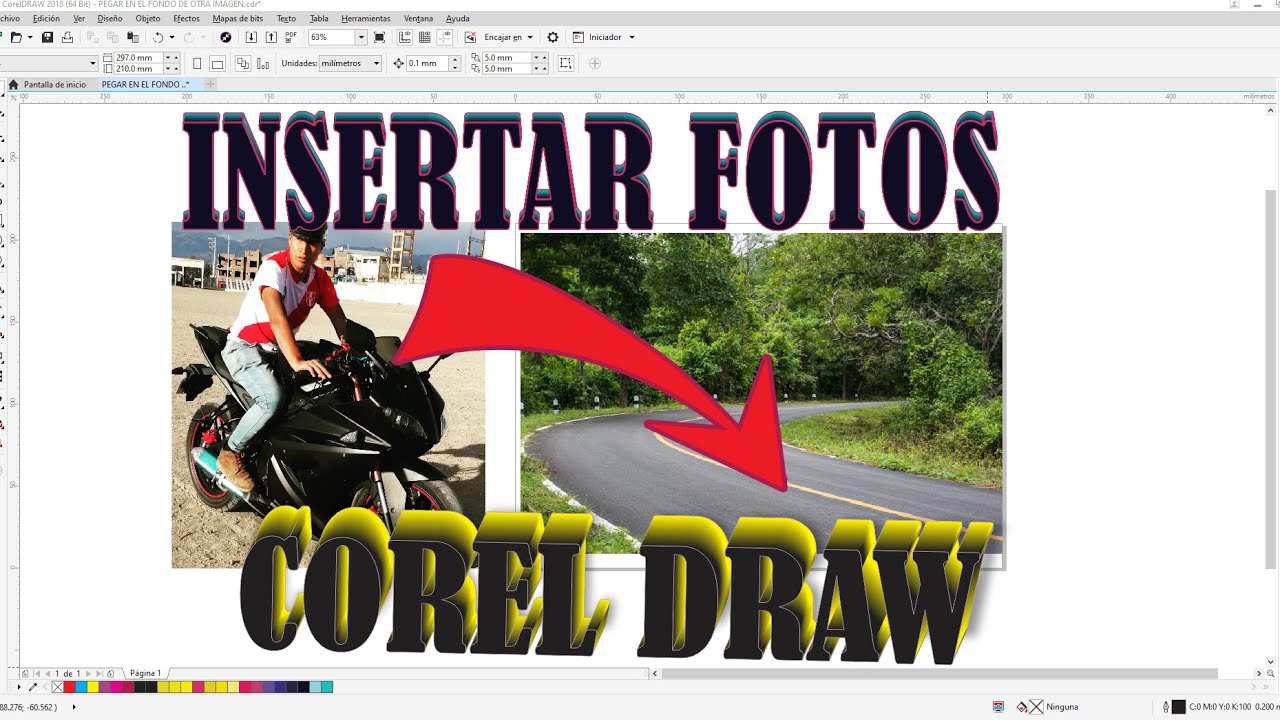This screenshot has width=1280, height=720.
Task: Open the zoom level dropdown showing 63%
Action: coord(362,37)
